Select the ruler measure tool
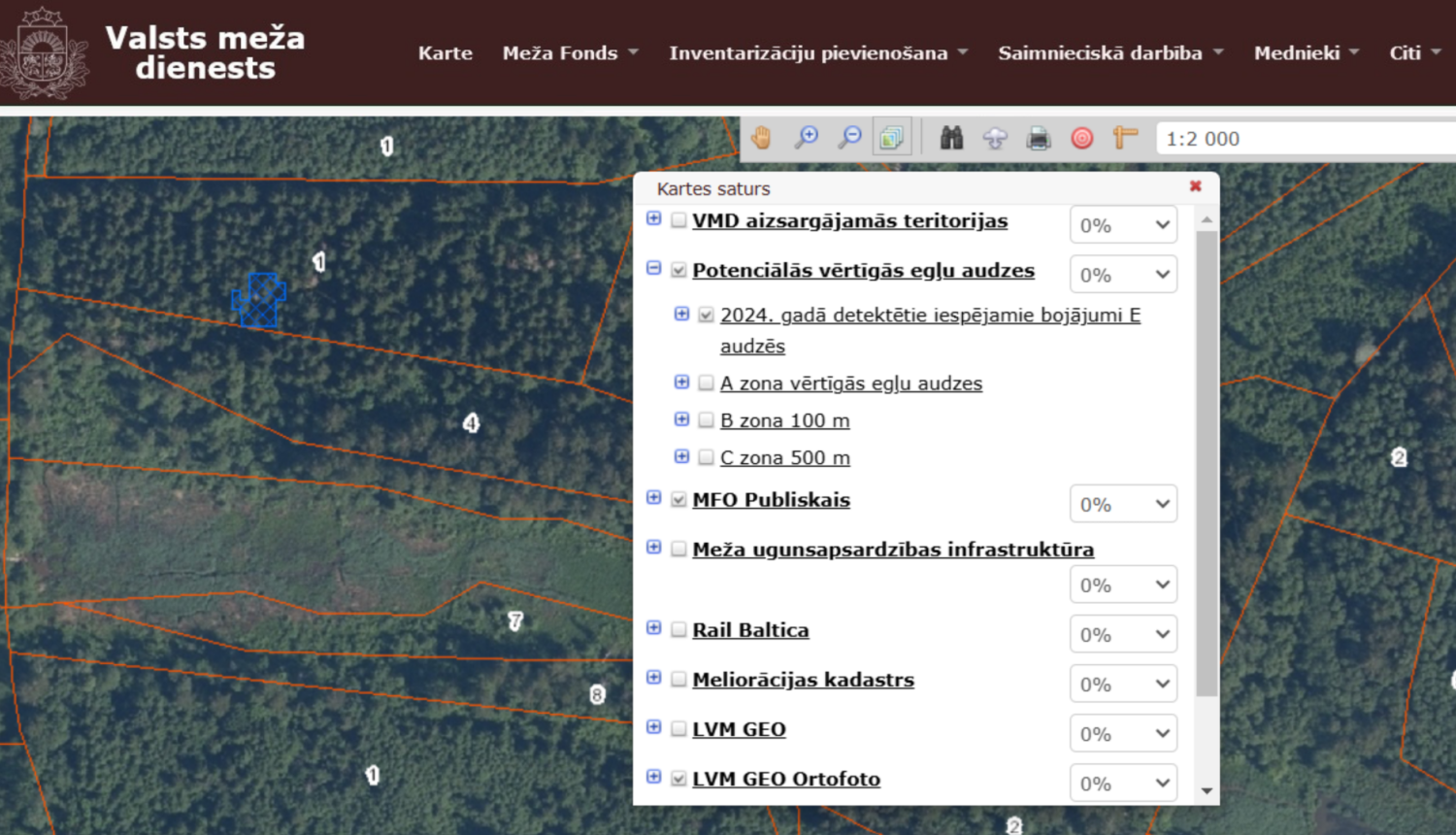The height and width of the screenshot is (835, 1456). 1125,138
